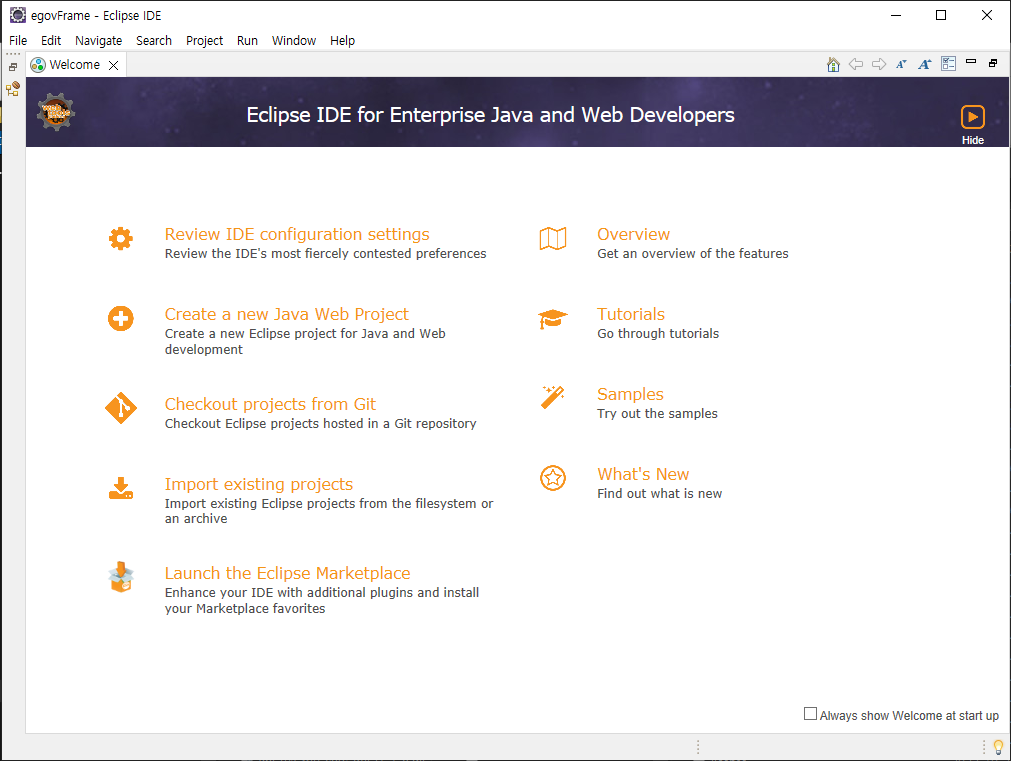Open the customize page icon
This screenshot has height=761, width=1011.
[948, 63]
